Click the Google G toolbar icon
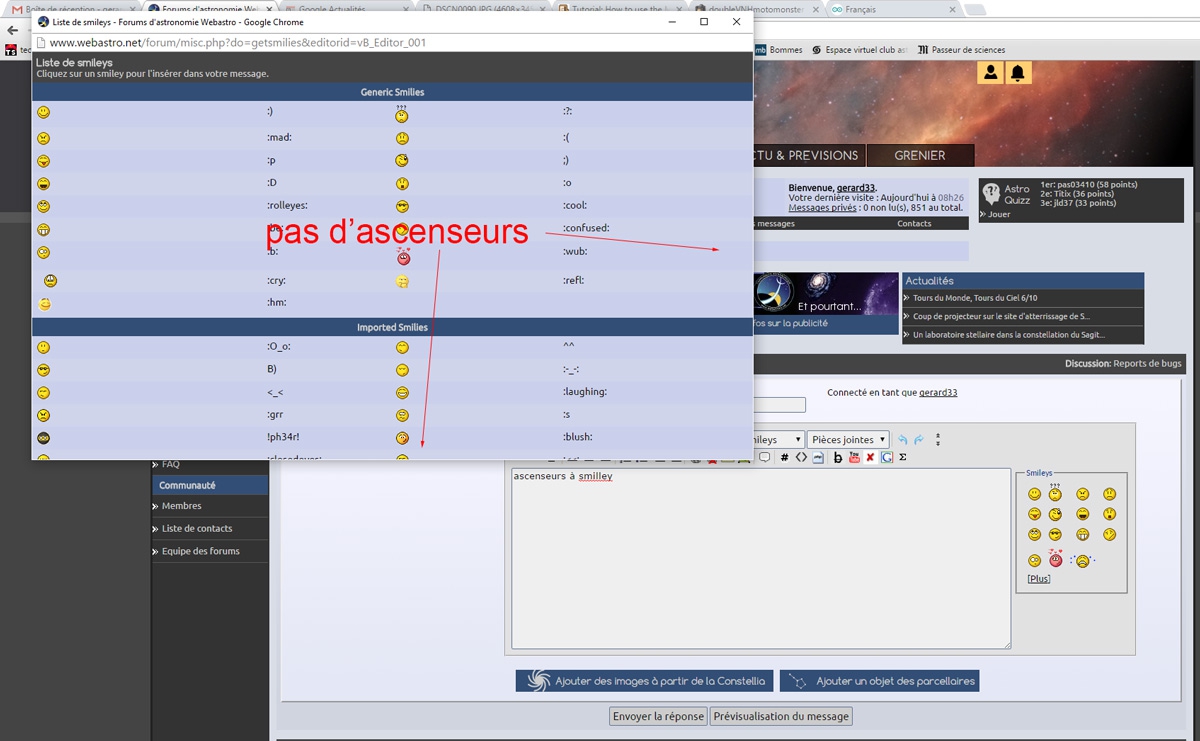The image size is (1200, 741). 887,458
